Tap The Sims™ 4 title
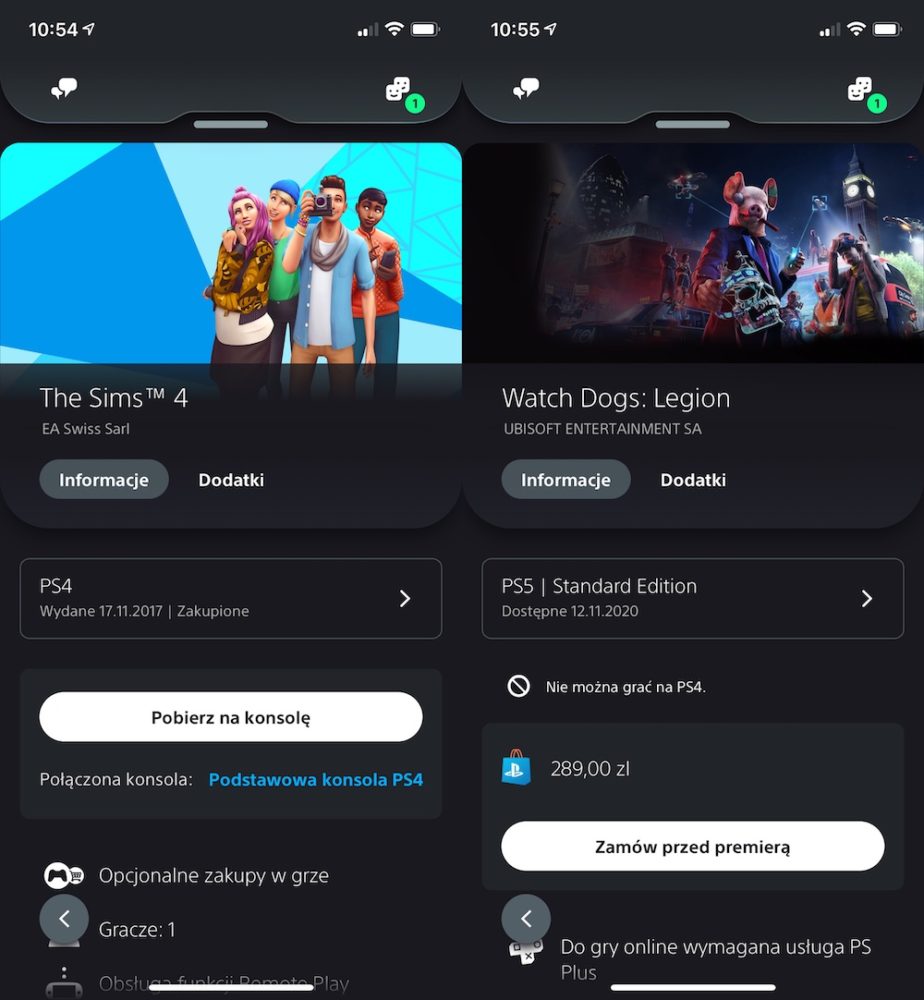The image size is (924, 1000). (114, 398)
